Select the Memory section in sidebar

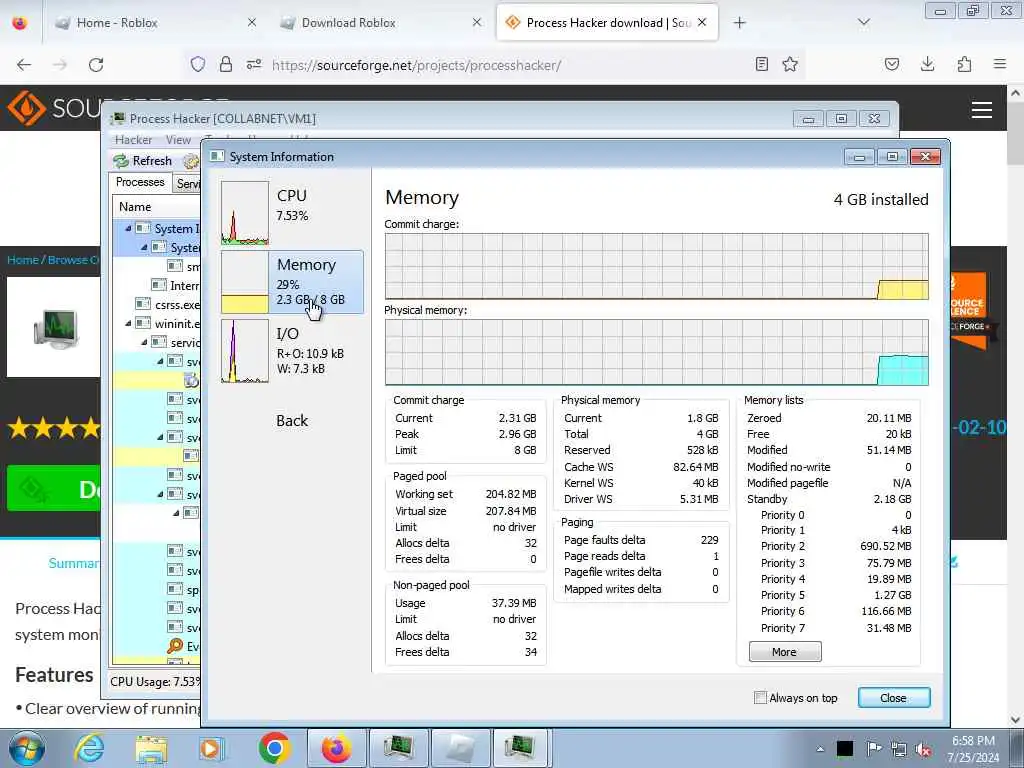[292, 282]
